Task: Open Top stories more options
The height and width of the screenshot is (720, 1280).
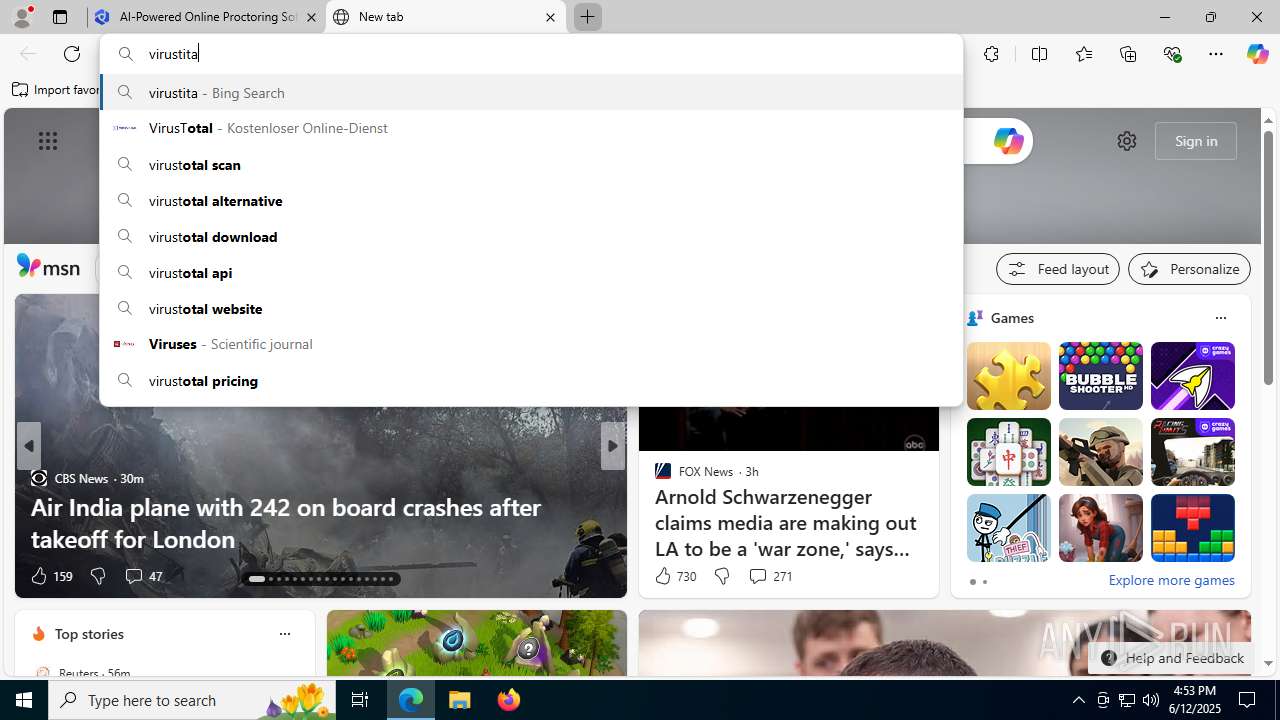Action: (x=284, y=634)
